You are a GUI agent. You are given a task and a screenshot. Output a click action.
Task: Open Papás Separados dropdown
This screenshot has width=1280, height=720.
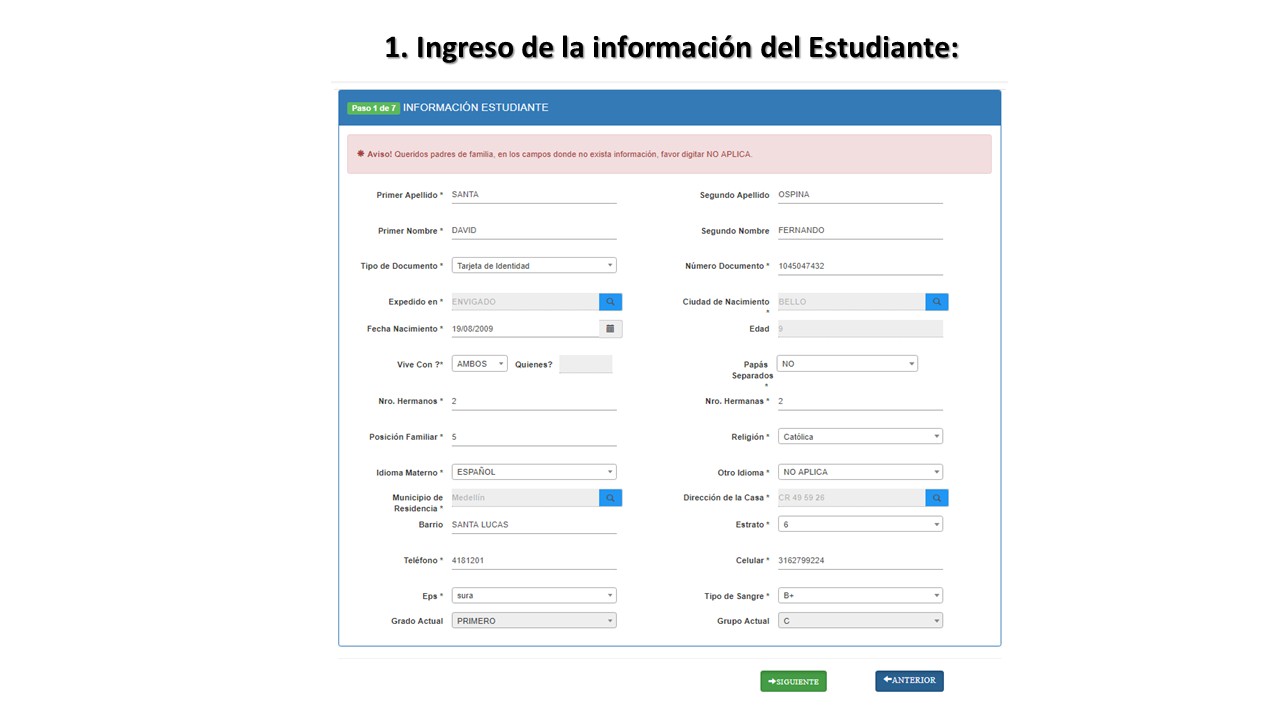coord(847,364)
